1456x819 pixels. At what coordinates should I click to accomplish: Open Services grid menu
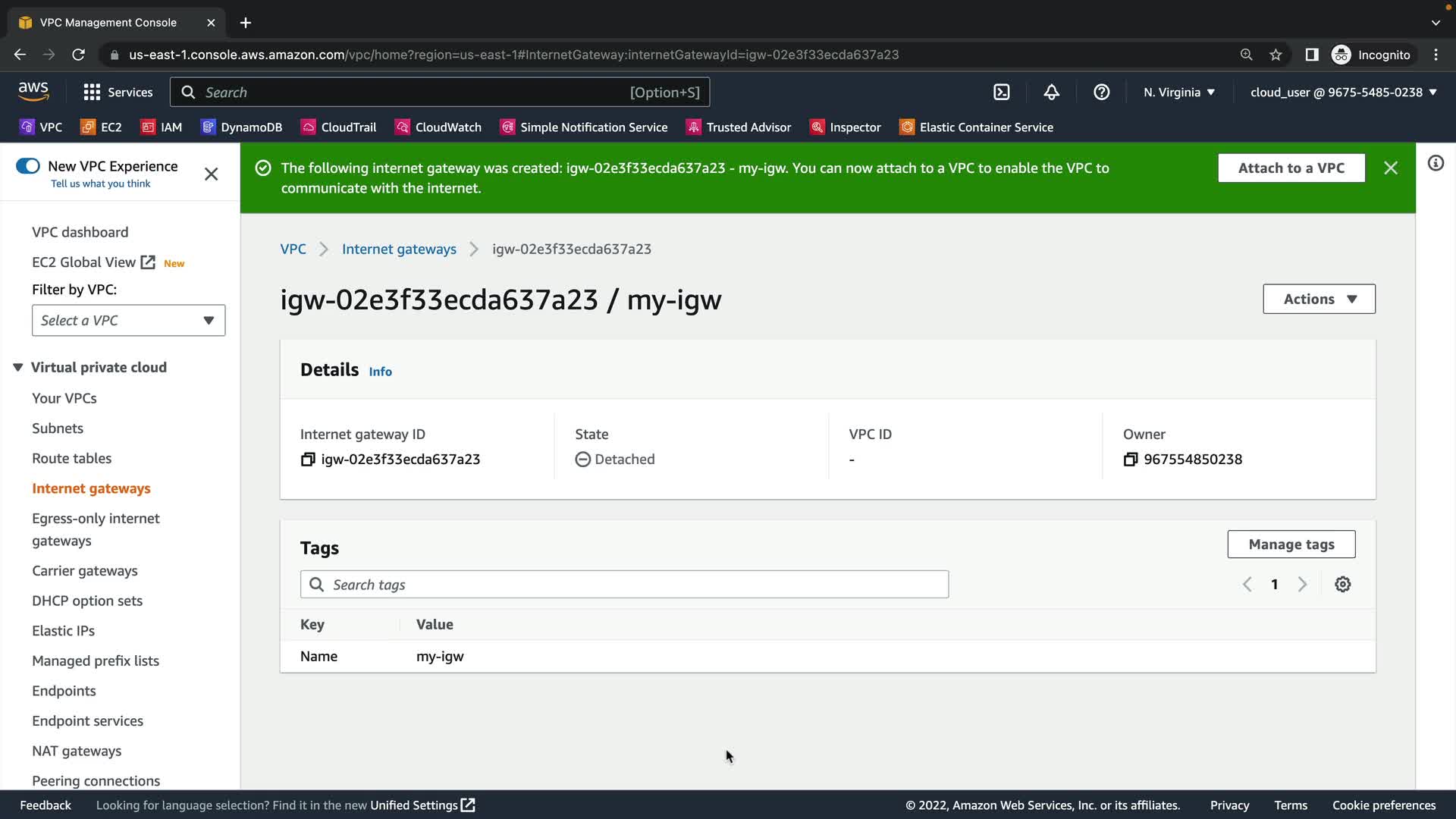pyautogui.click(x=118, y=93)
